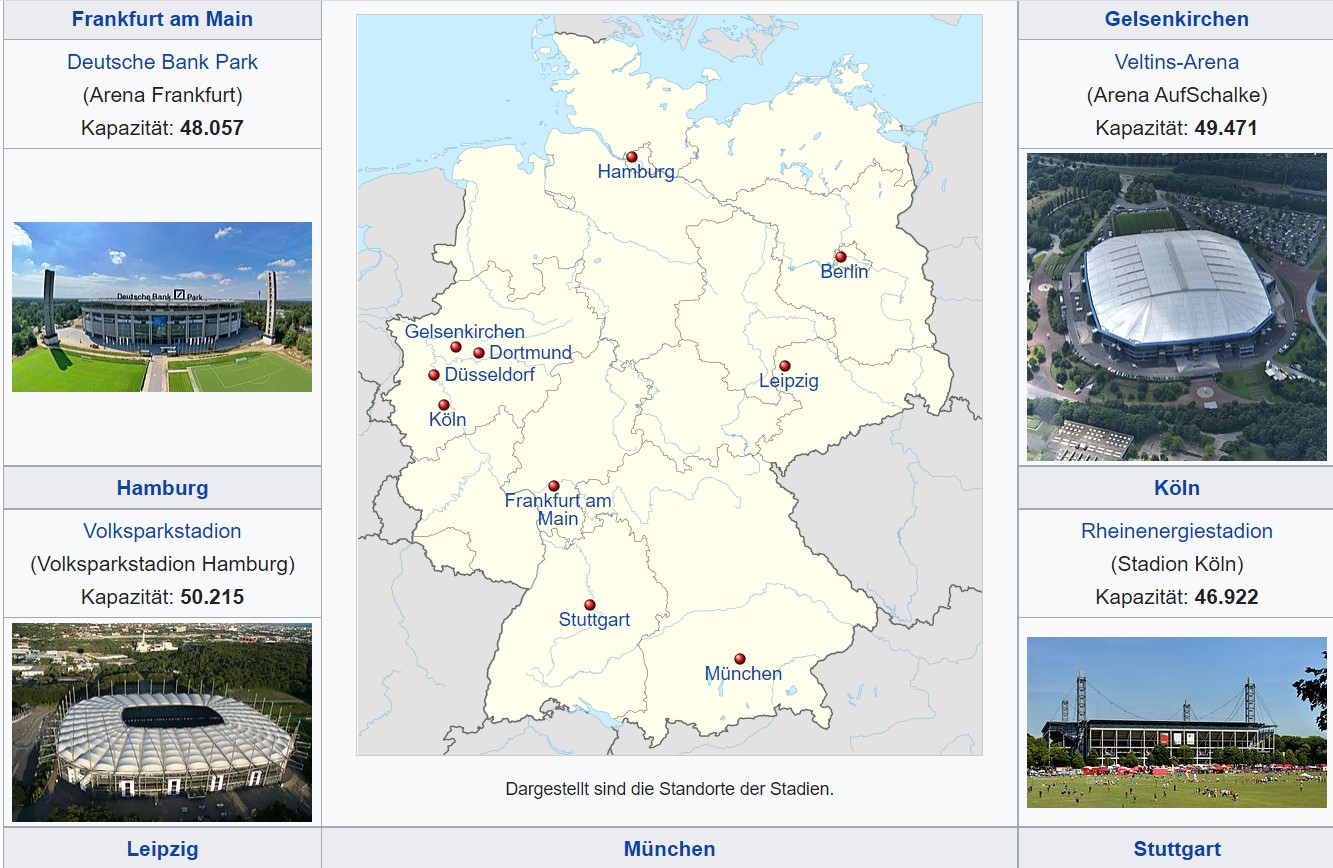The image size is (1333, 868).
Task: Click the Stuttgart label on the map
Action: point(595,620)
